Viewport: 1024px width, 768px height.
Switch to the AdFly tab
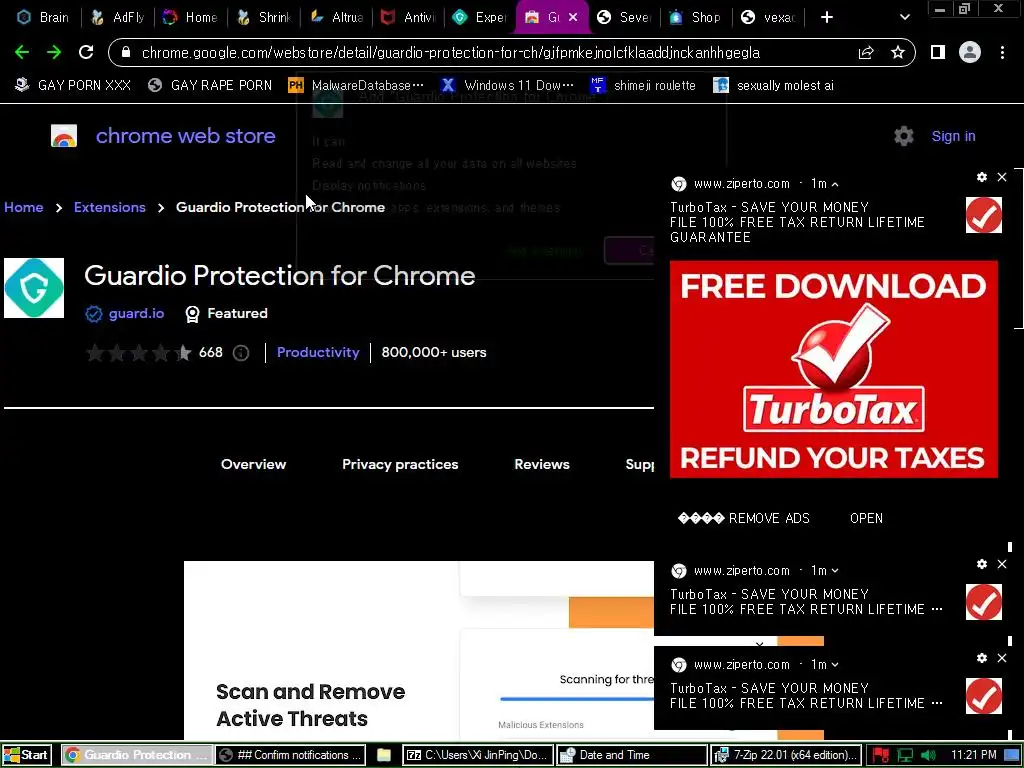coord(118,18)
